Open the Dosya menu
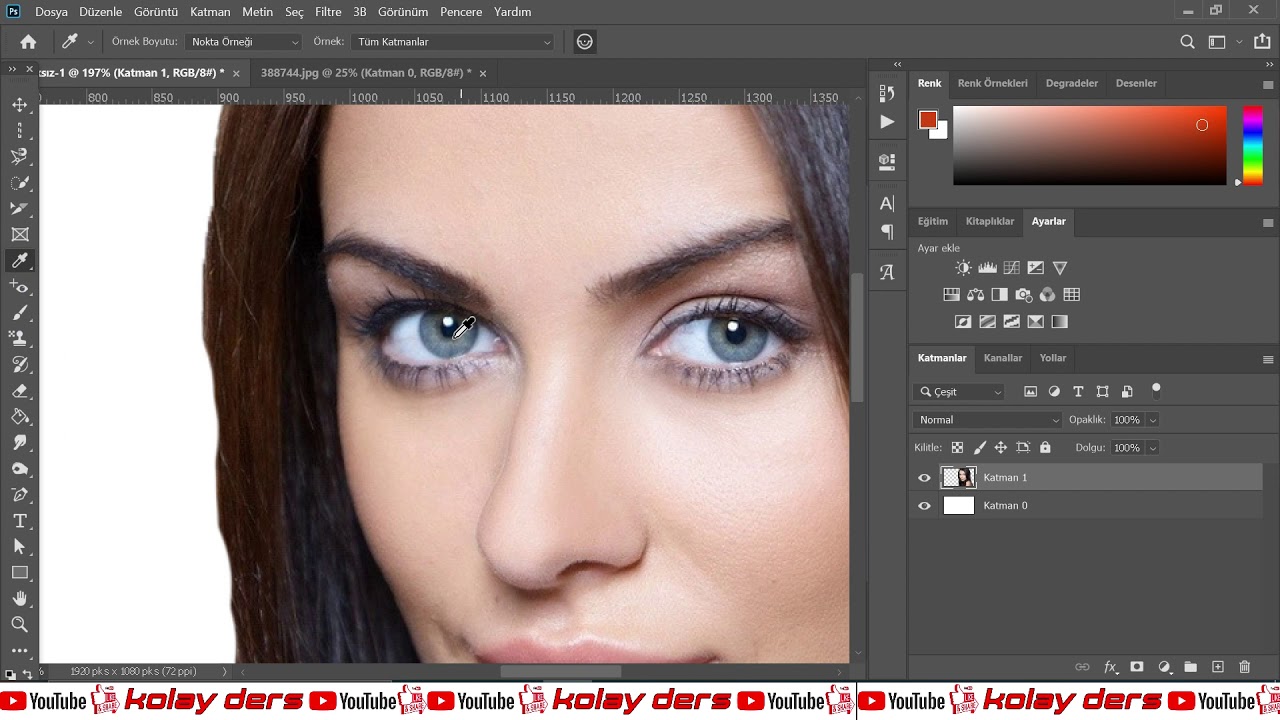Screen dimensions: 1280x720 coord(52,12)
